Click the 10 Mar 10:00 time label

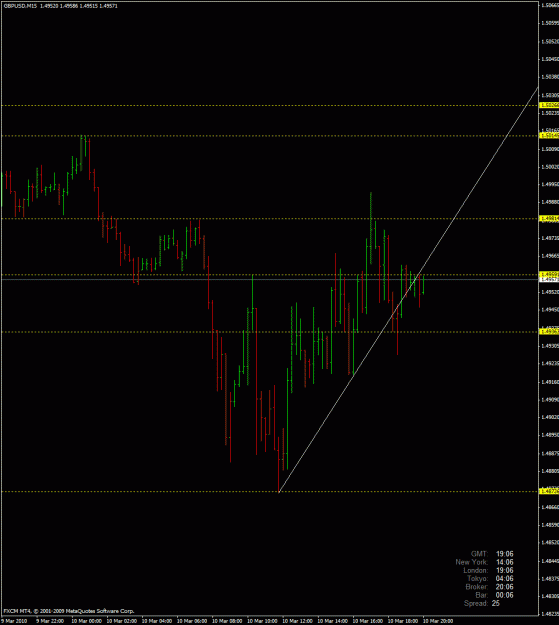[262, 621]
